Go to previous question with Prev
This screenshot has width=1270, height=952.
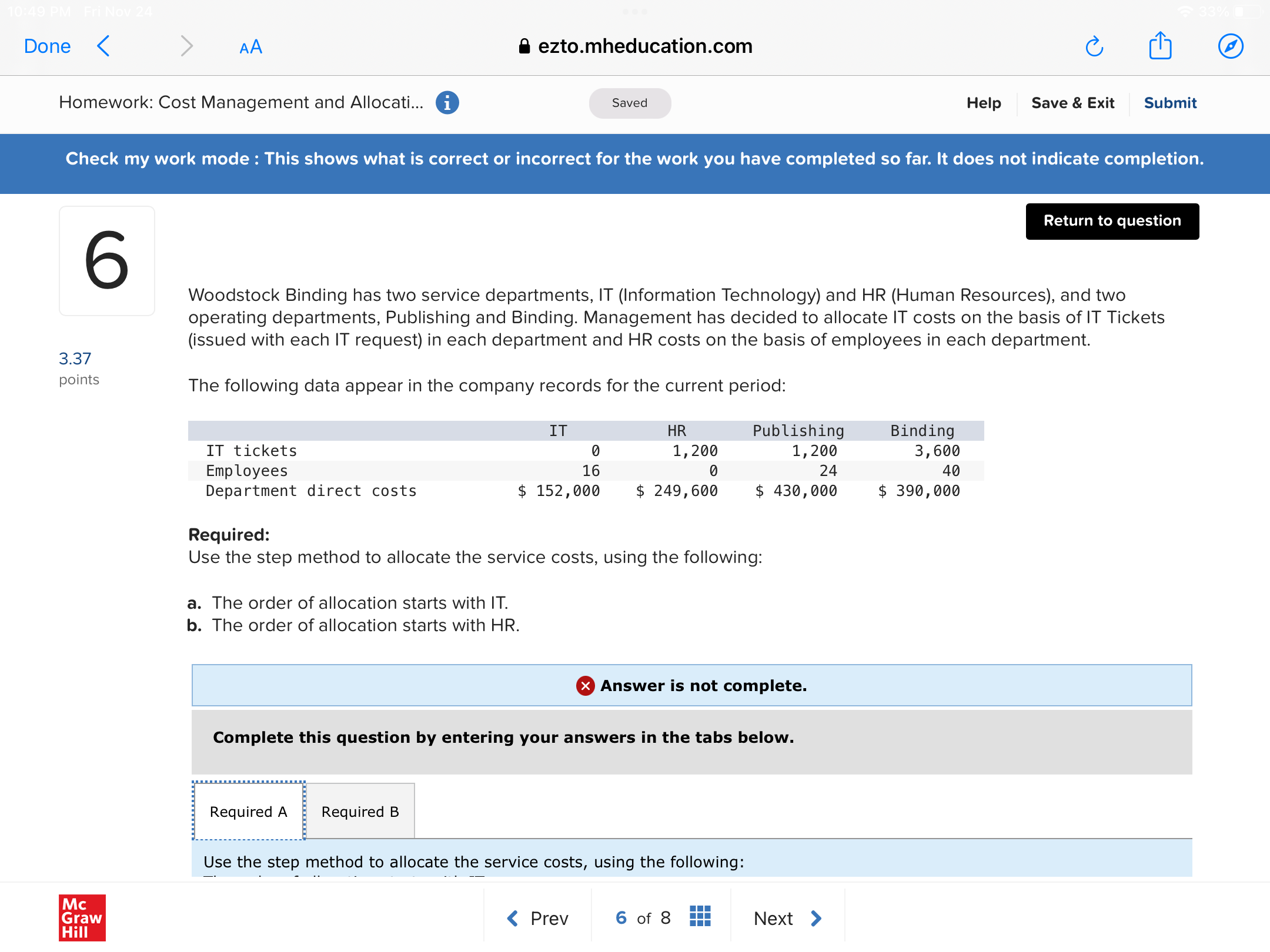tap(538, 918)
